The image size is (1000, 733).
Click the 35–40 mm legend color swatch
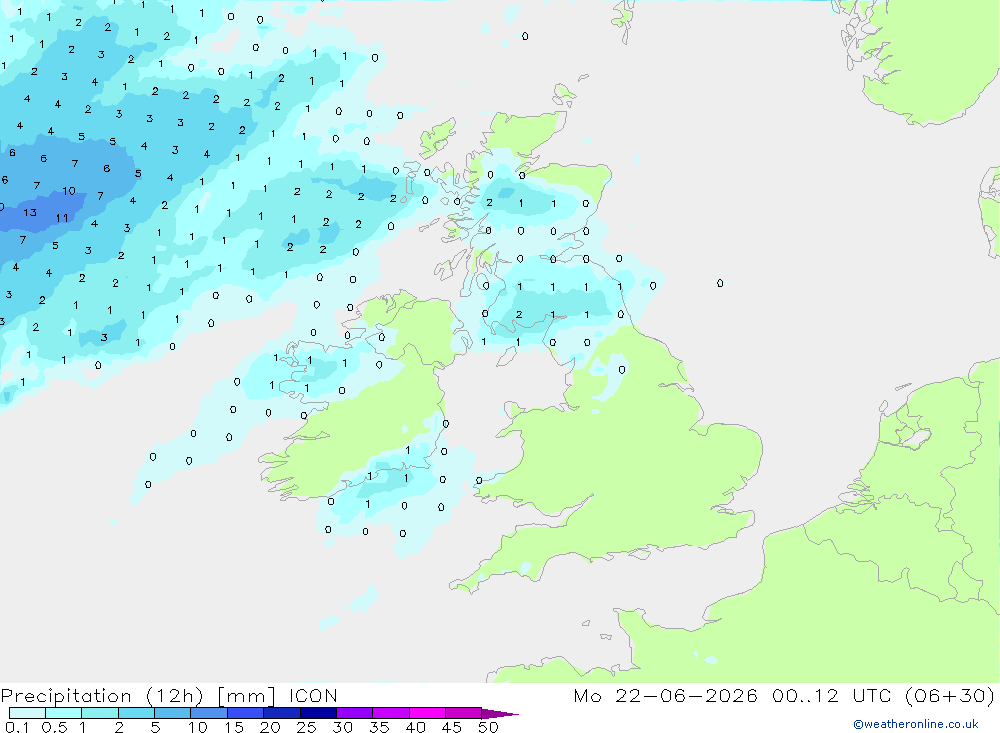[x=391, y=713]
